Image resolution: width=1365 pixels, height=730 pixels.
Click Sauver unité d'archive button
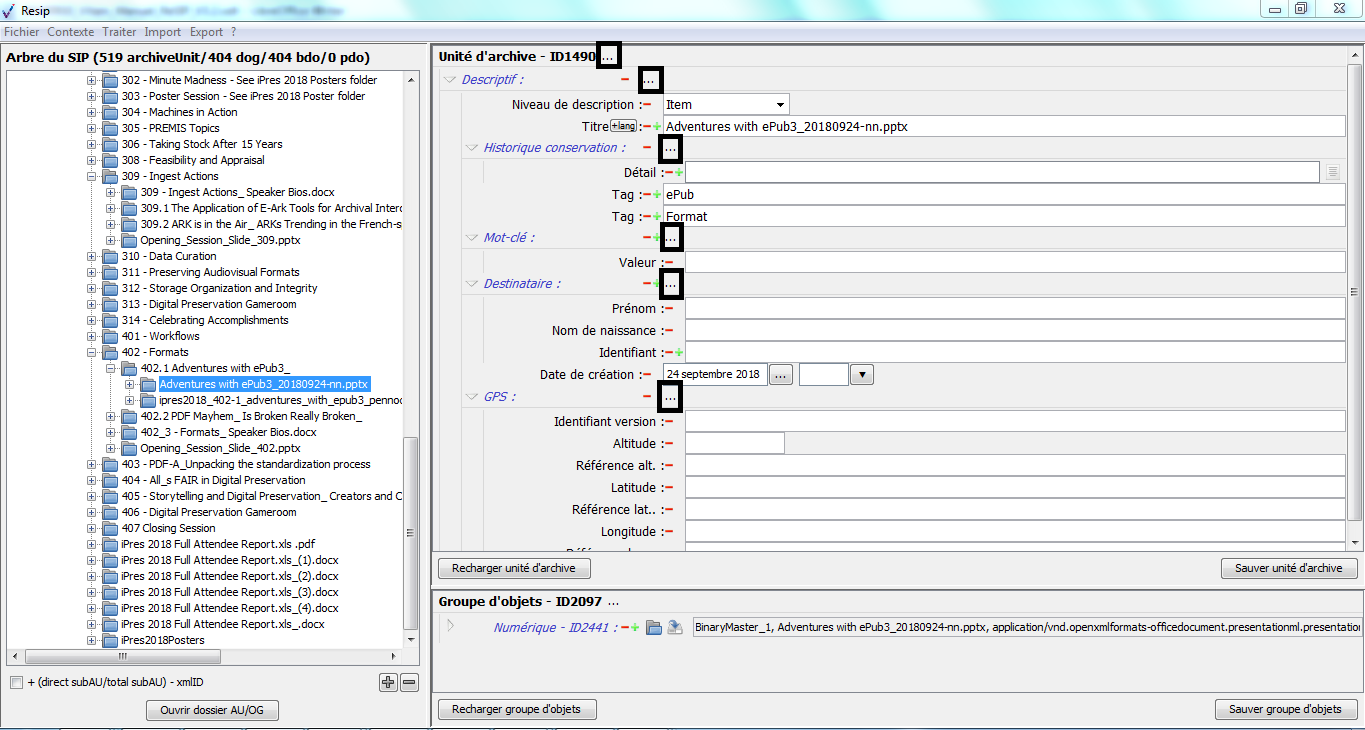(x=1288, y=568)
